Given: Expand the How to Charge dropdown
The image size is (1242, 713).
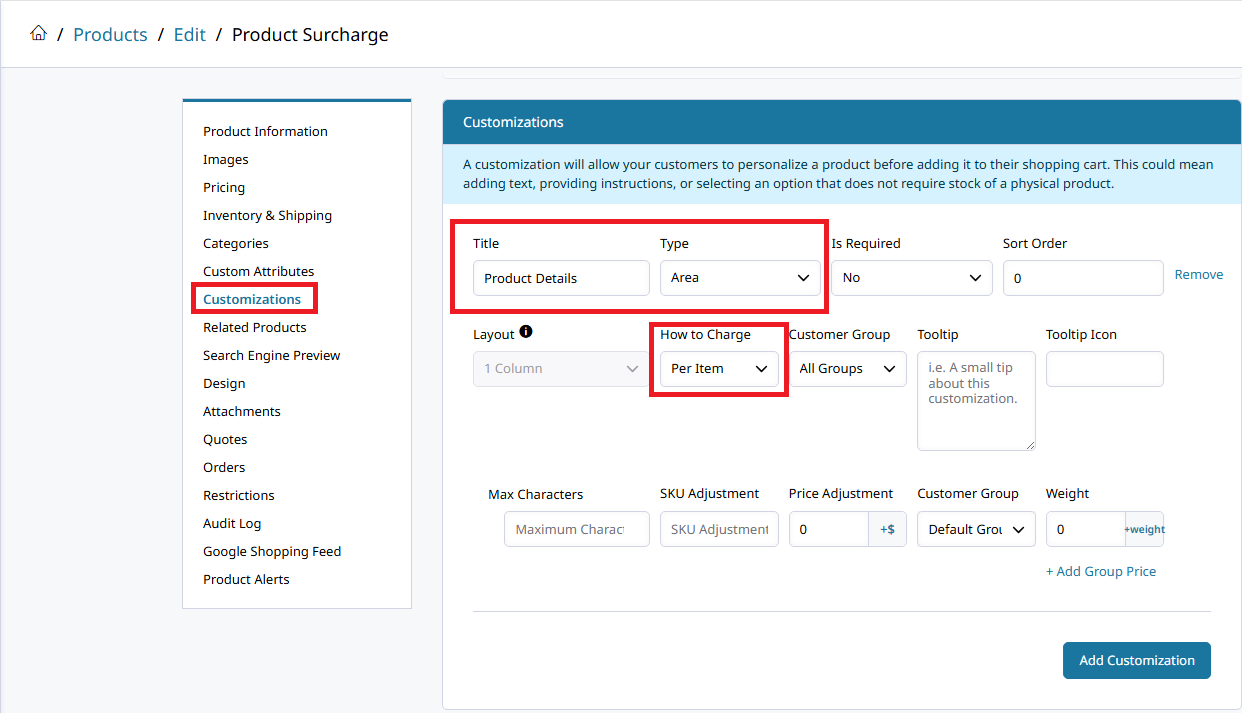Looking at the screenshot, I should (719, 369).
